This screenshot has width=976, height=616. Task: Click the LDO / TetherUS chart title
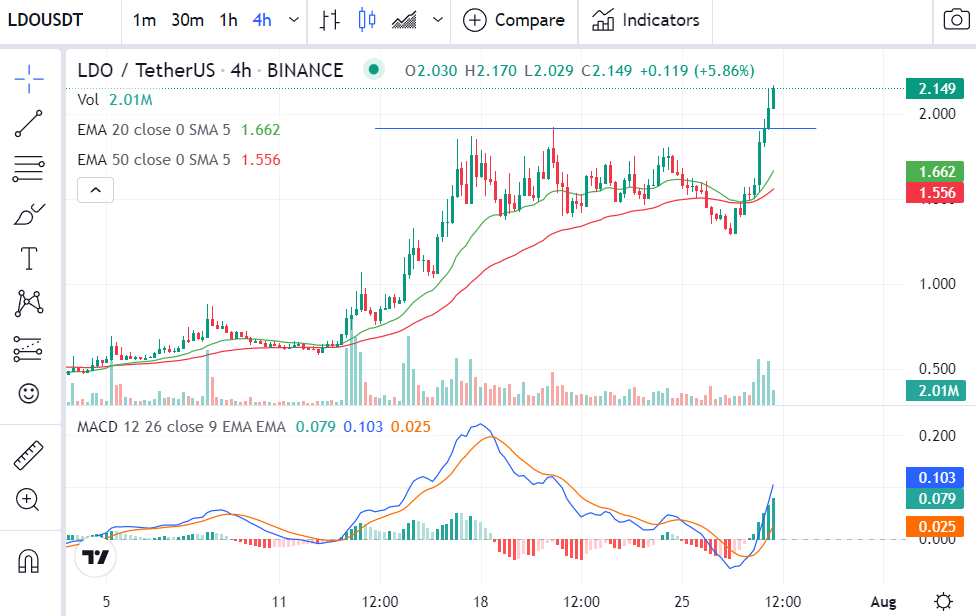[210, 70]
